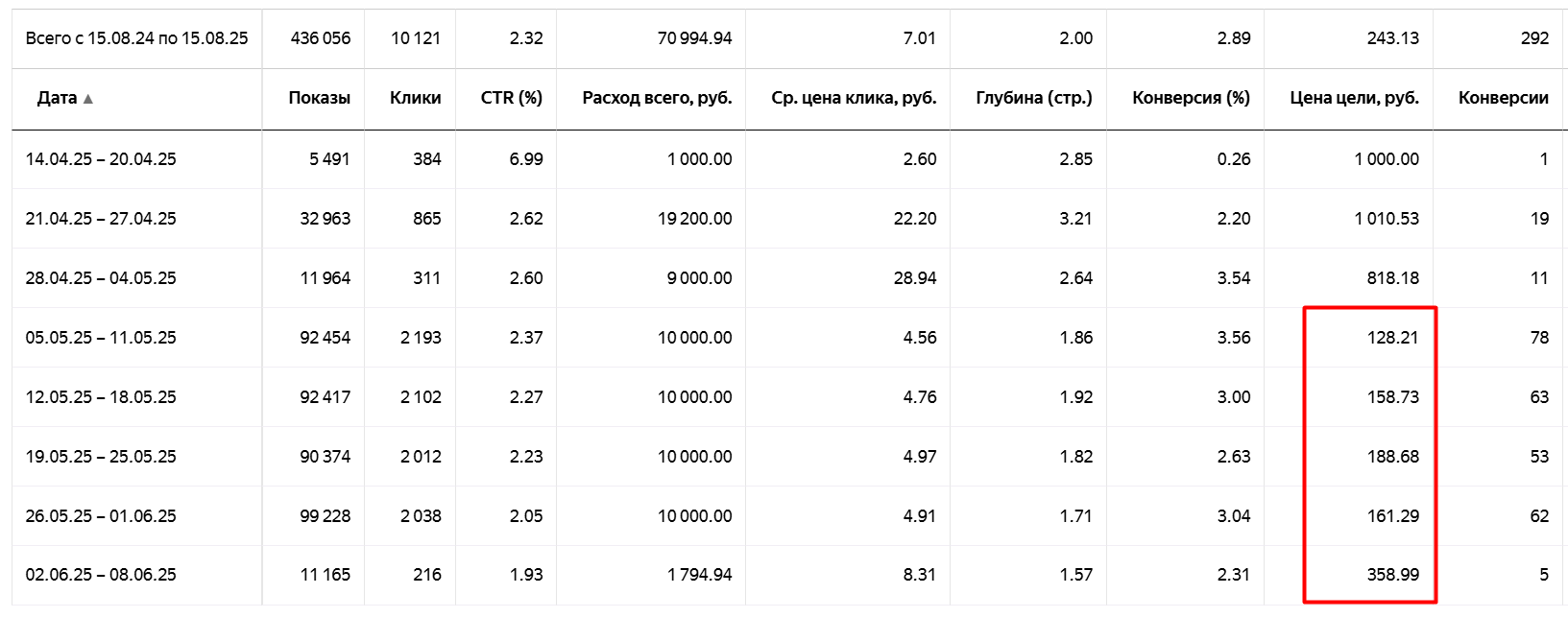Screen dimensions: 1568x618
Task: Sort table by Показы column header
Action: point(319,98)
